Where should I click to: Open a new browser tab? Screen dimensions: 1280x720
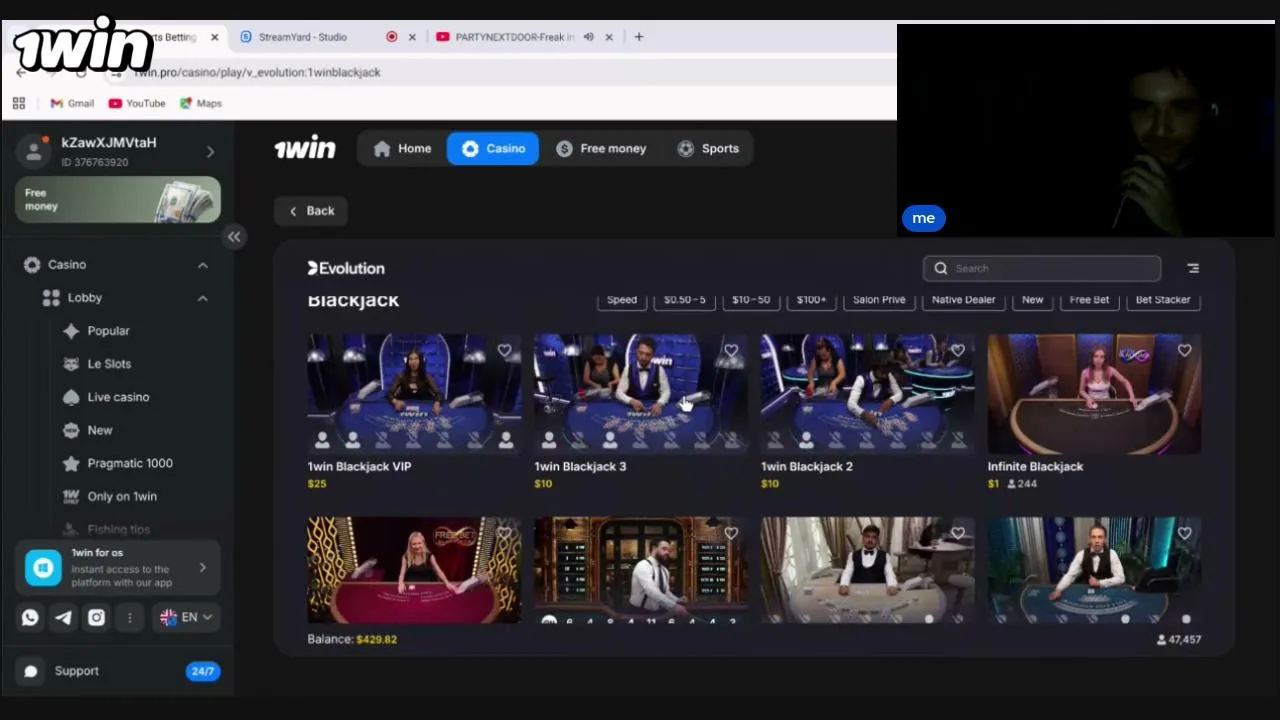pos(639,37)
